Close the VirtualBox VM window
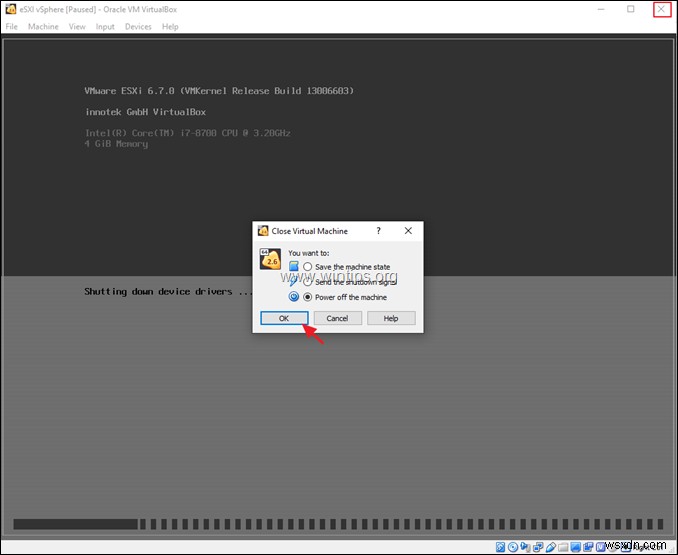This screenshot has height=555, width=678. 662,9
